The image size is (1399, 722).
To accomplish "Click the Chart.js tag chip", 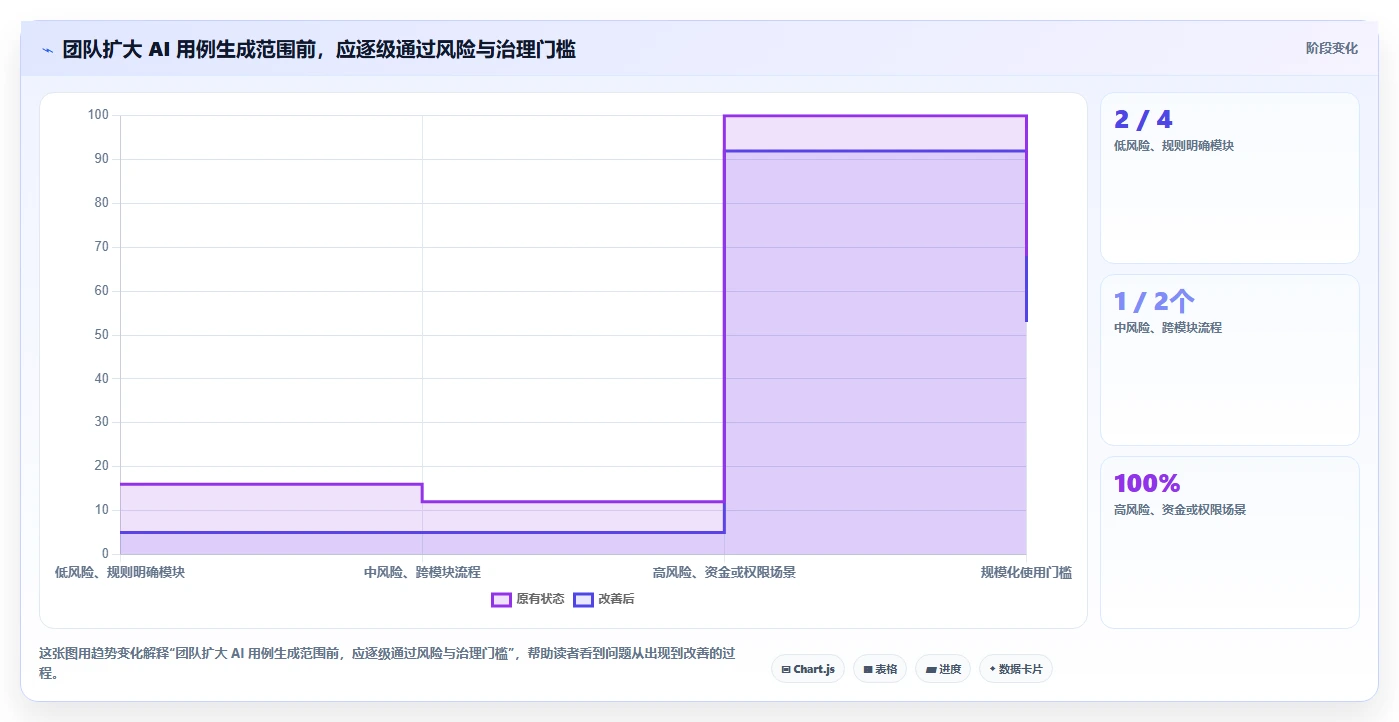I will click(808, 669).
